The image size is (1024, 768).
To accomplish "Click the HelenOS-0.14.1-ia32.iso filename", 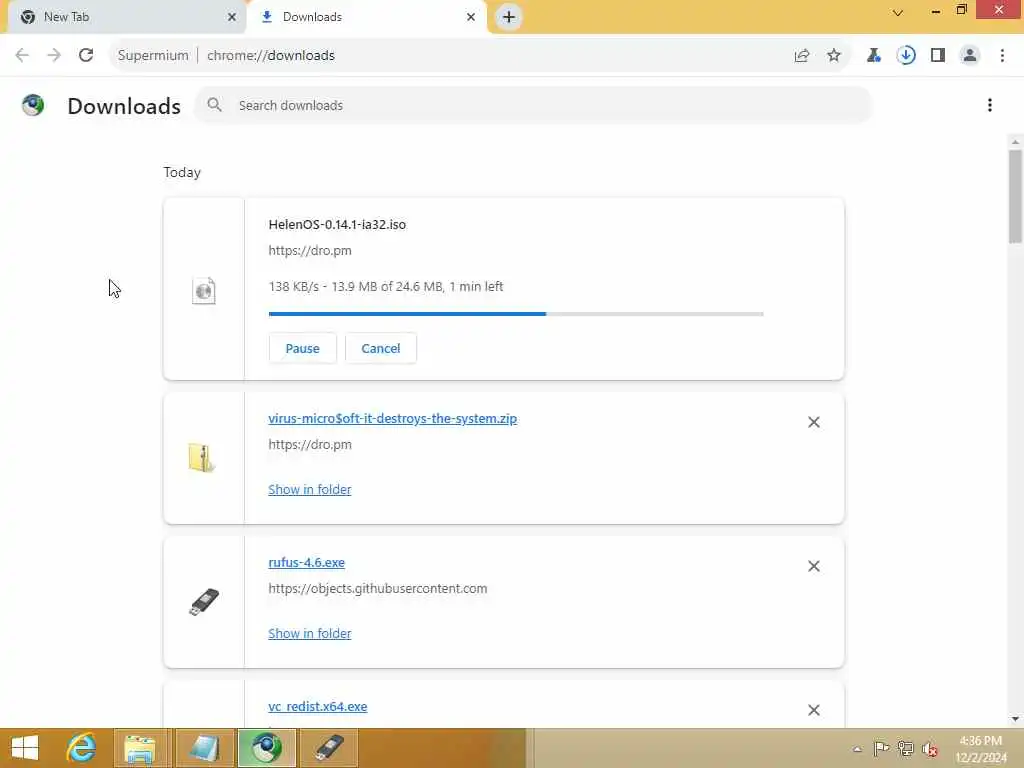I will 337,225.
